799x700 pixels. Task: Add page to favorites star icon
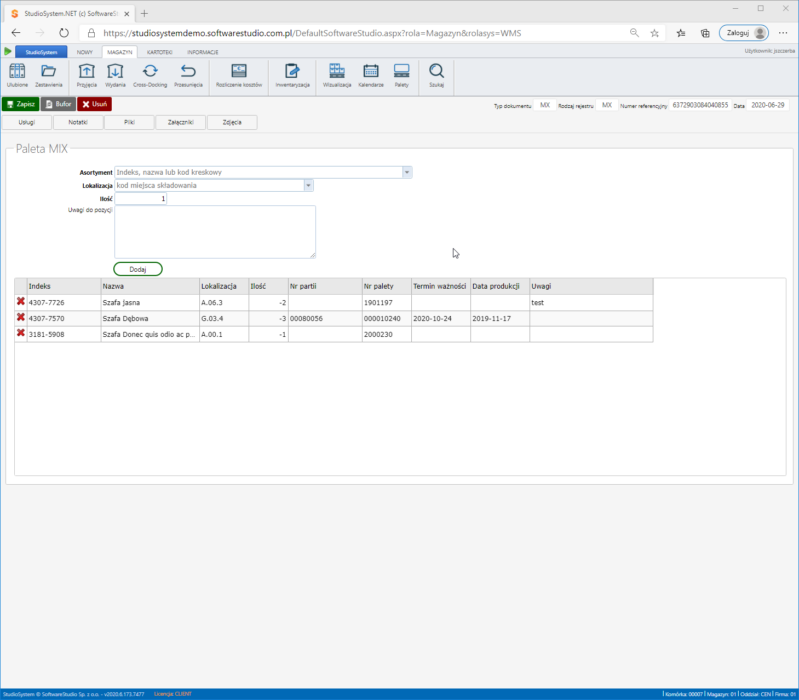click(655, 33)
